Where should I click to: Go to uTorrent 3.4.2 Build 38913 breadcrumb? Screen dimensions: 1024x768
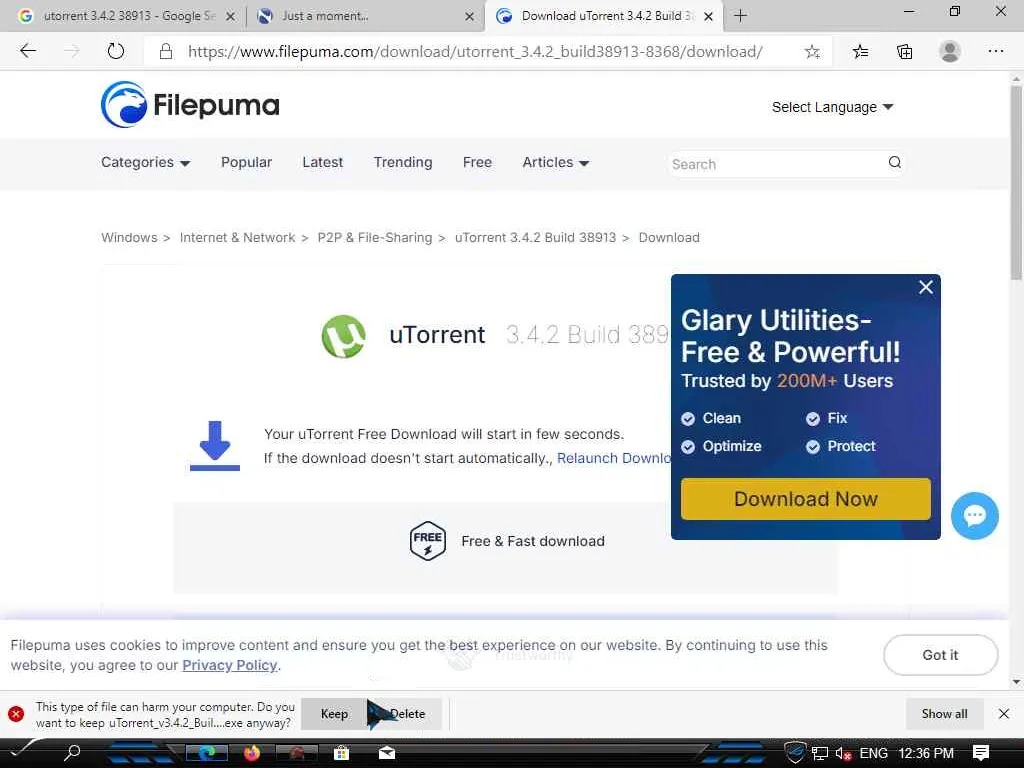(536, 238)
